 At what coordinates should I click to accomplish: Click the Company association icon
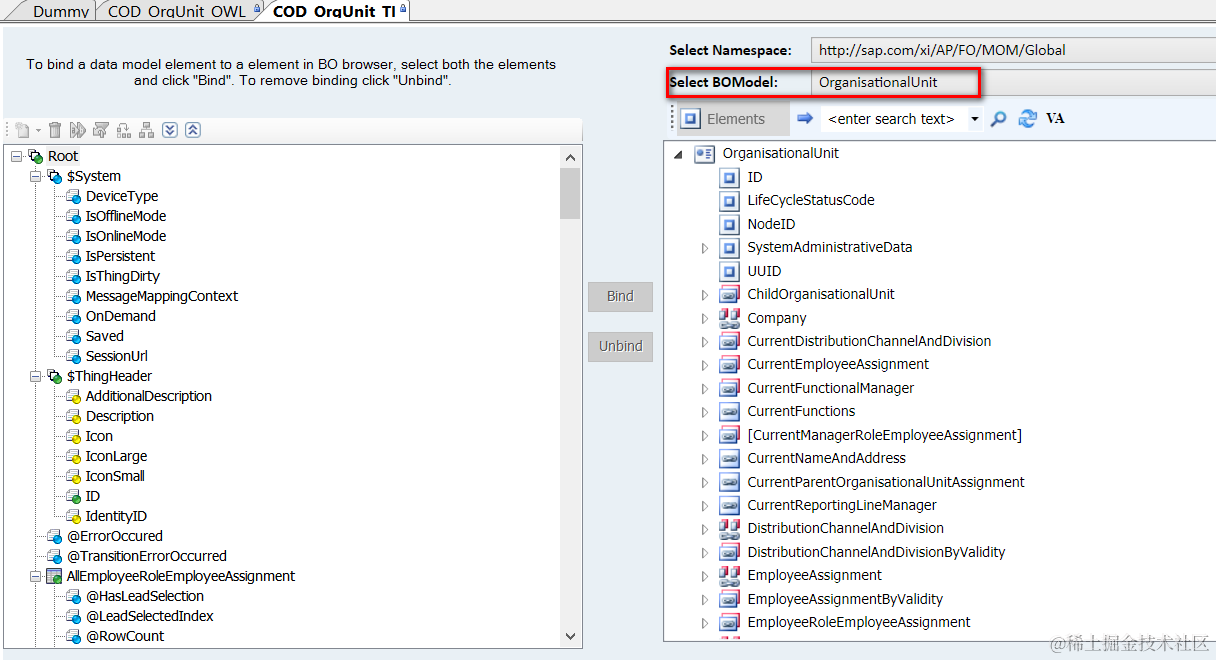[730, 318]
